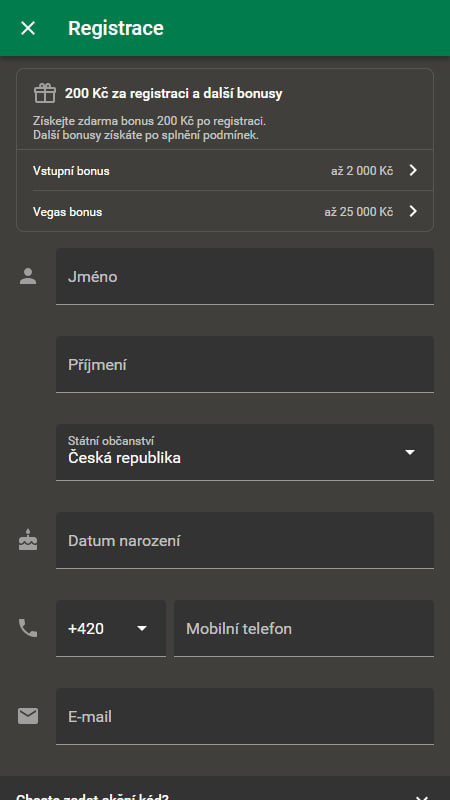Image resolution: width=450 pixels, height=800 pixels.
Task: Expand the Státní občanství dropdown arrow
Action: (410, 452)
